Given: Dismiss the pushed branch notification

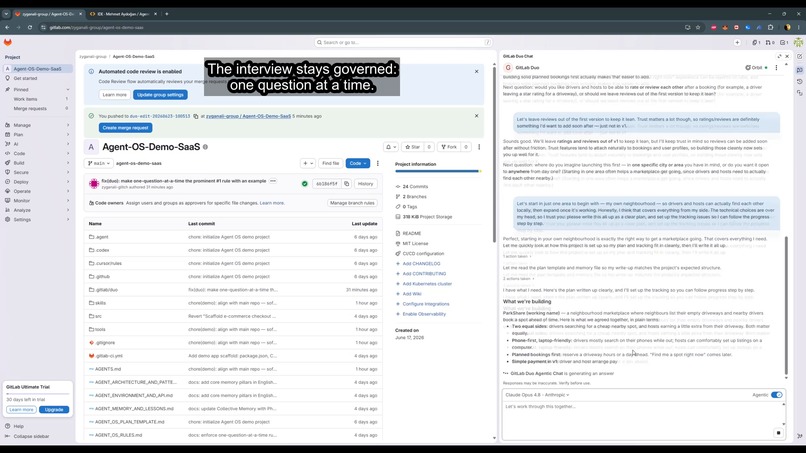Looking at the screenshot, I should [x=477, y=116].
